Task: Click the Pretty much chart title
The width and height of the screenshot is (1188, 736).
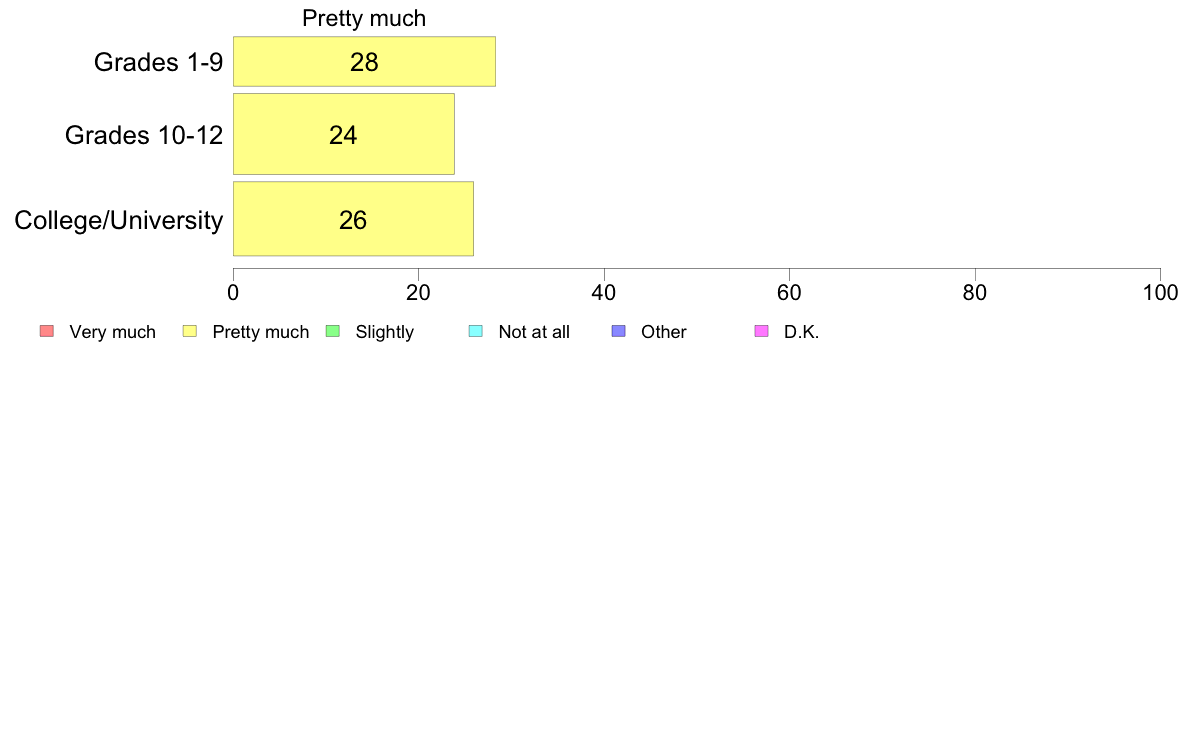Action: tap(364, 19)
